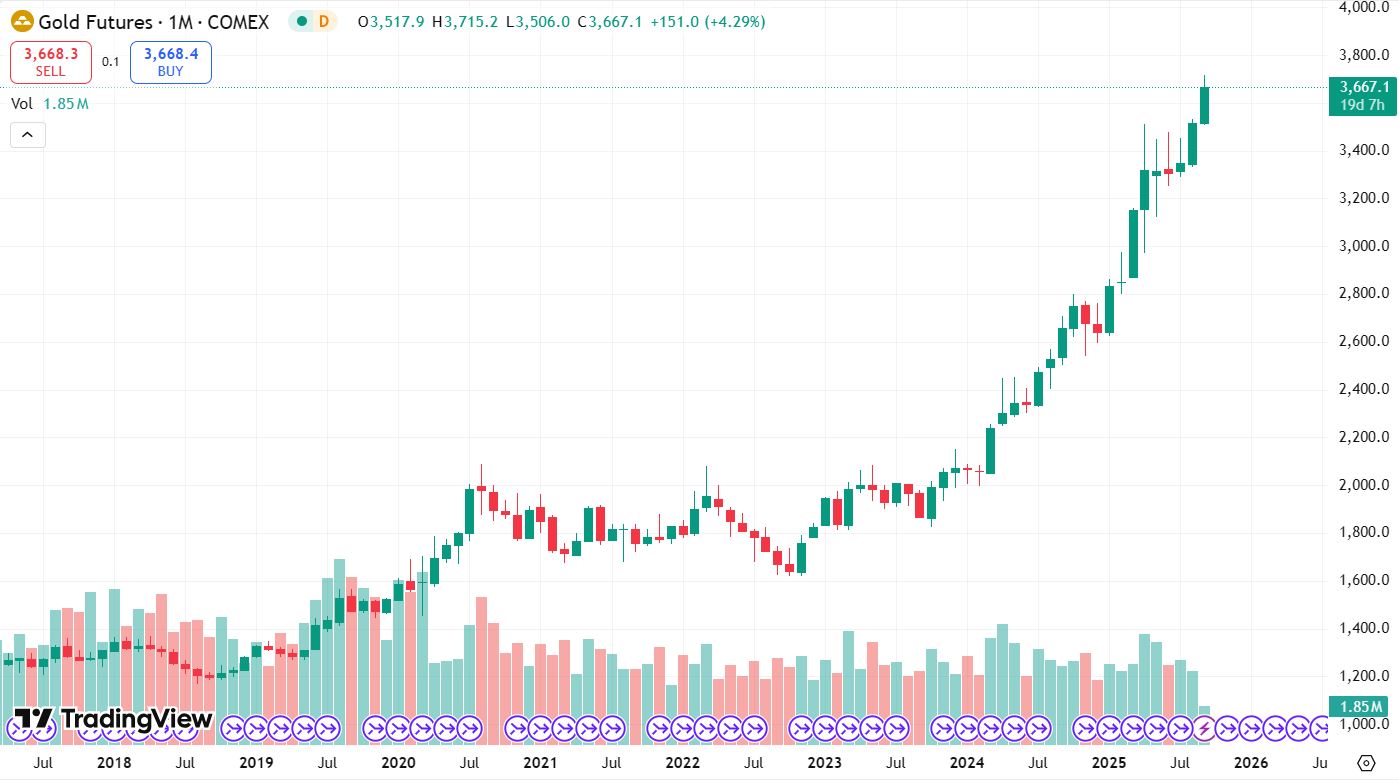Click the 2023 label on the time axis
Image resolution: width=1399 pixels, height=783 pixels.
point(824,763)
